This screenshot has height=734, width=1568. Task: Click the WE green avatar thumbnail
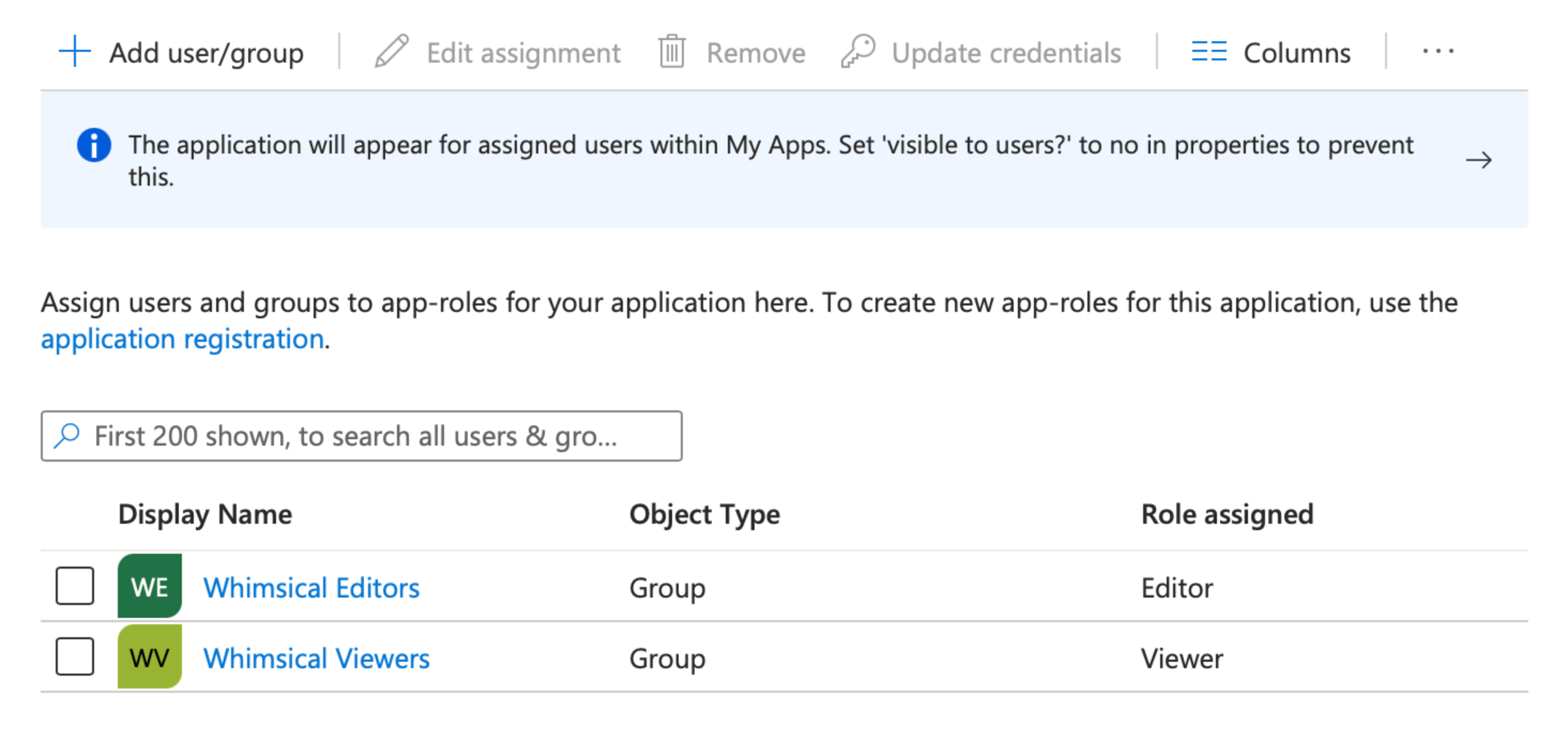[150, 586]
